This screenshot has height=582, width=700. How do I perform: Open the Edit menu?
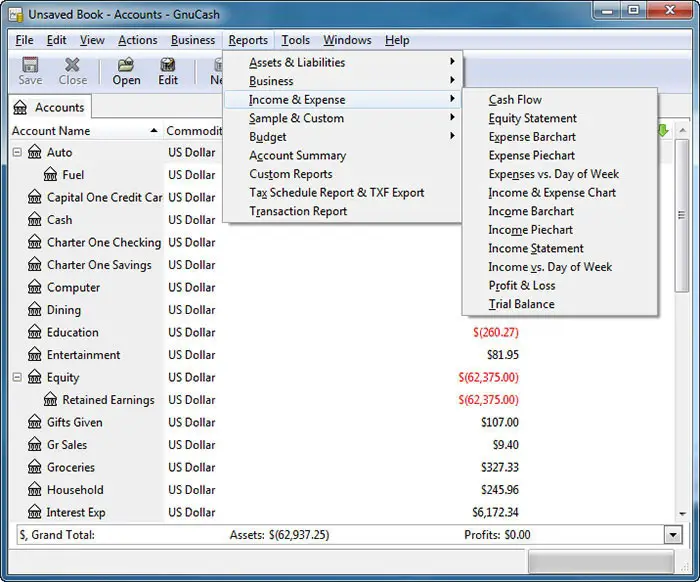[x=56, y=40]
